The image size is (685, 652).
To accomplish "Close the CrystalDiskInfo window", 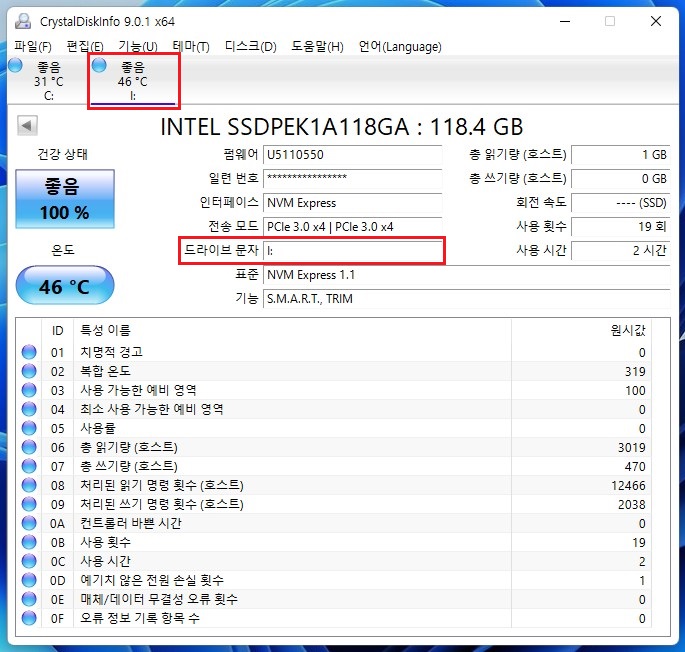I will [x=656, y=21].
